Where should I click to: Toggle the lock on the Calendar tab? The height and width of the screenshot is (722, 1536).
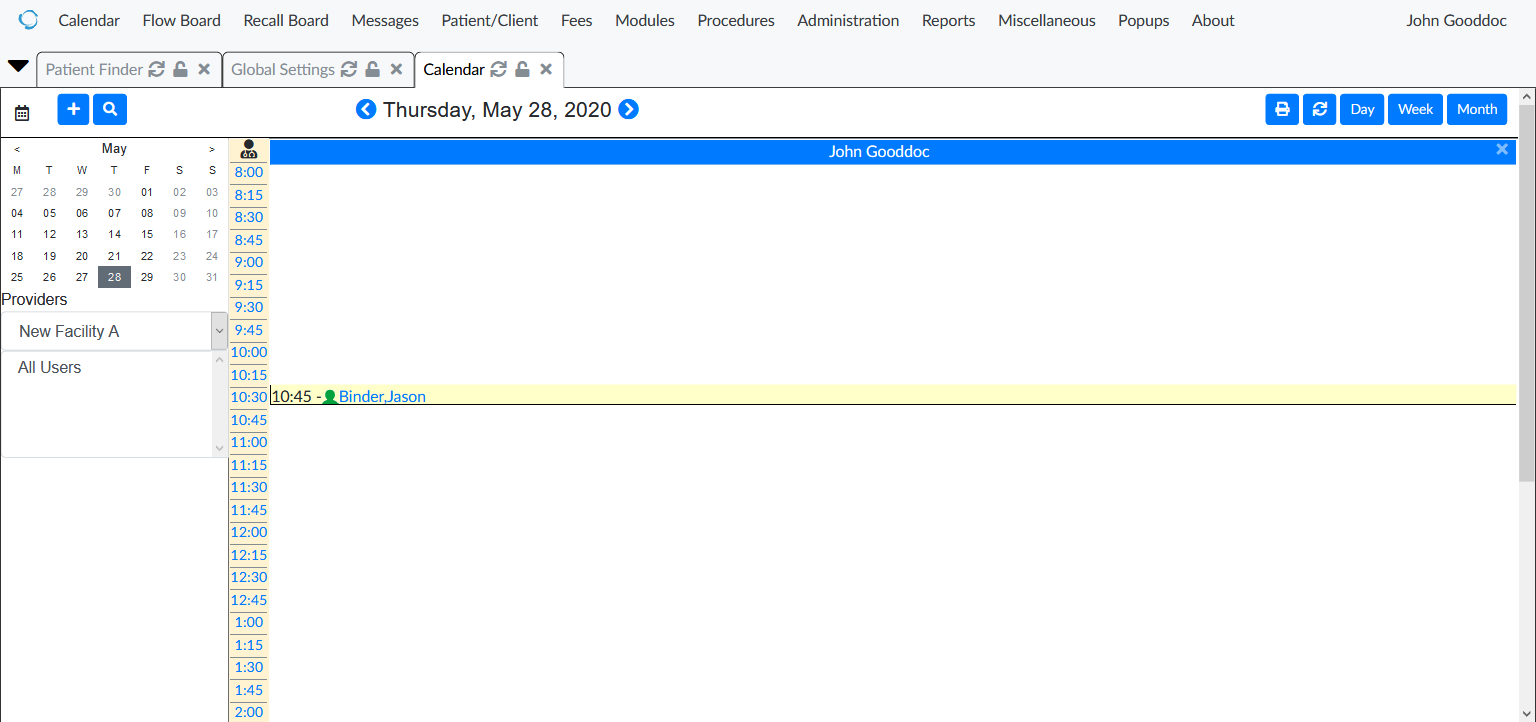[x=522, y=69]
